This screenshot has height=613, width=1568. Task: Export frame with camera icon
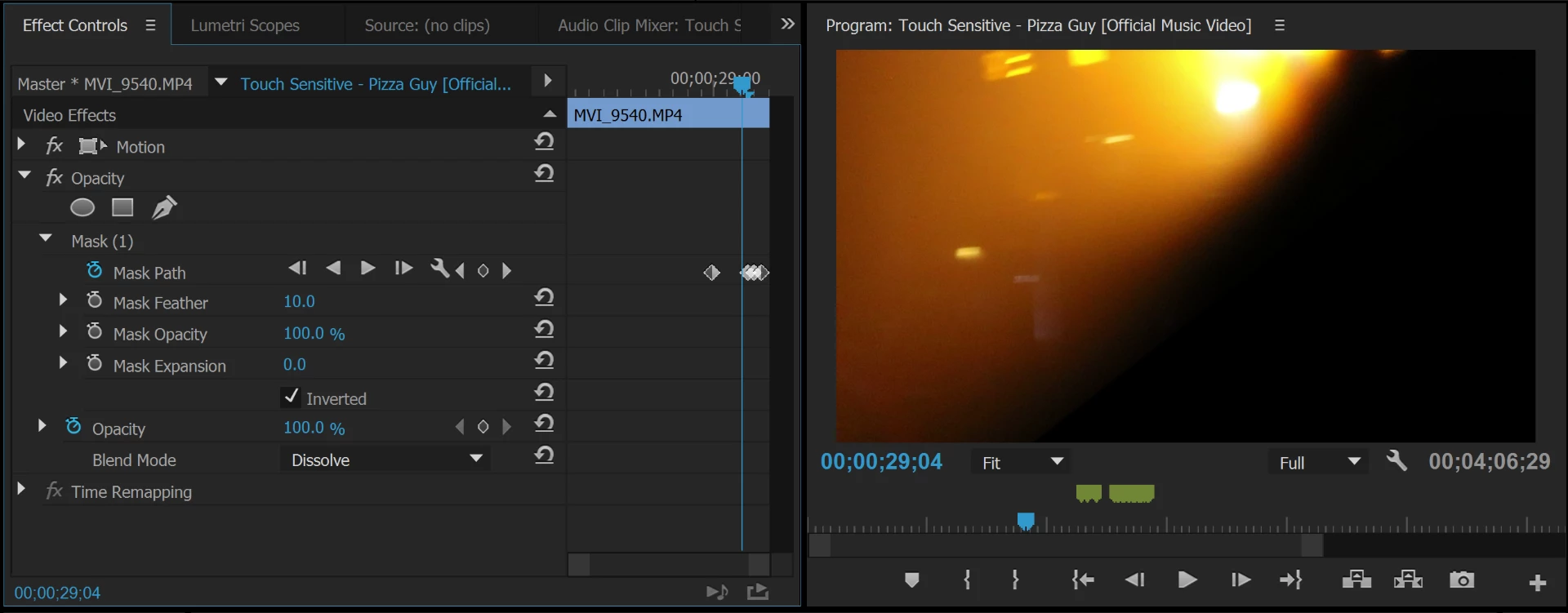pos(1462,580)
